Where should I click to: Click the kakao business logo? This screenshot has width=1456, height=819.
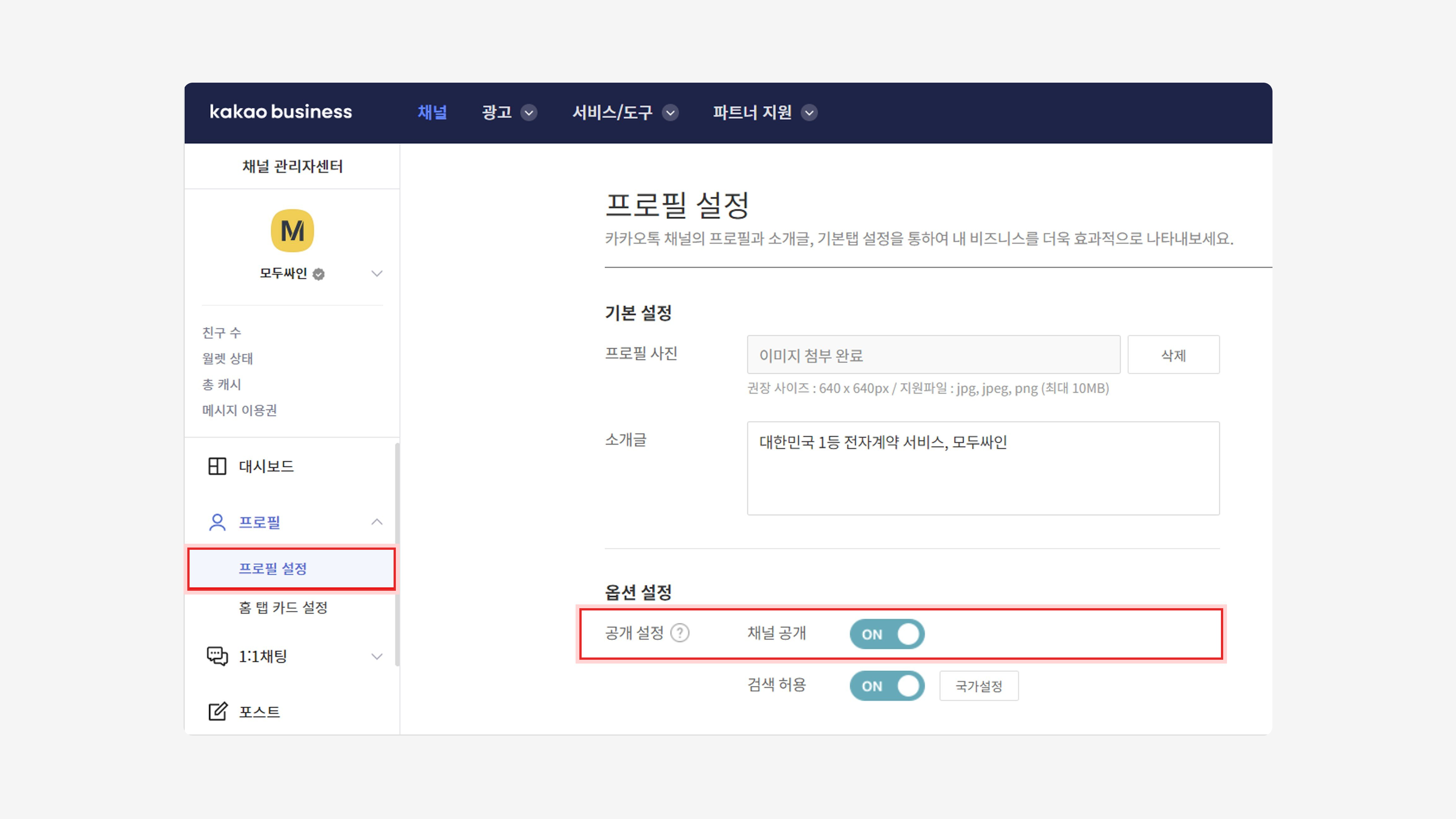coord(280,112)
